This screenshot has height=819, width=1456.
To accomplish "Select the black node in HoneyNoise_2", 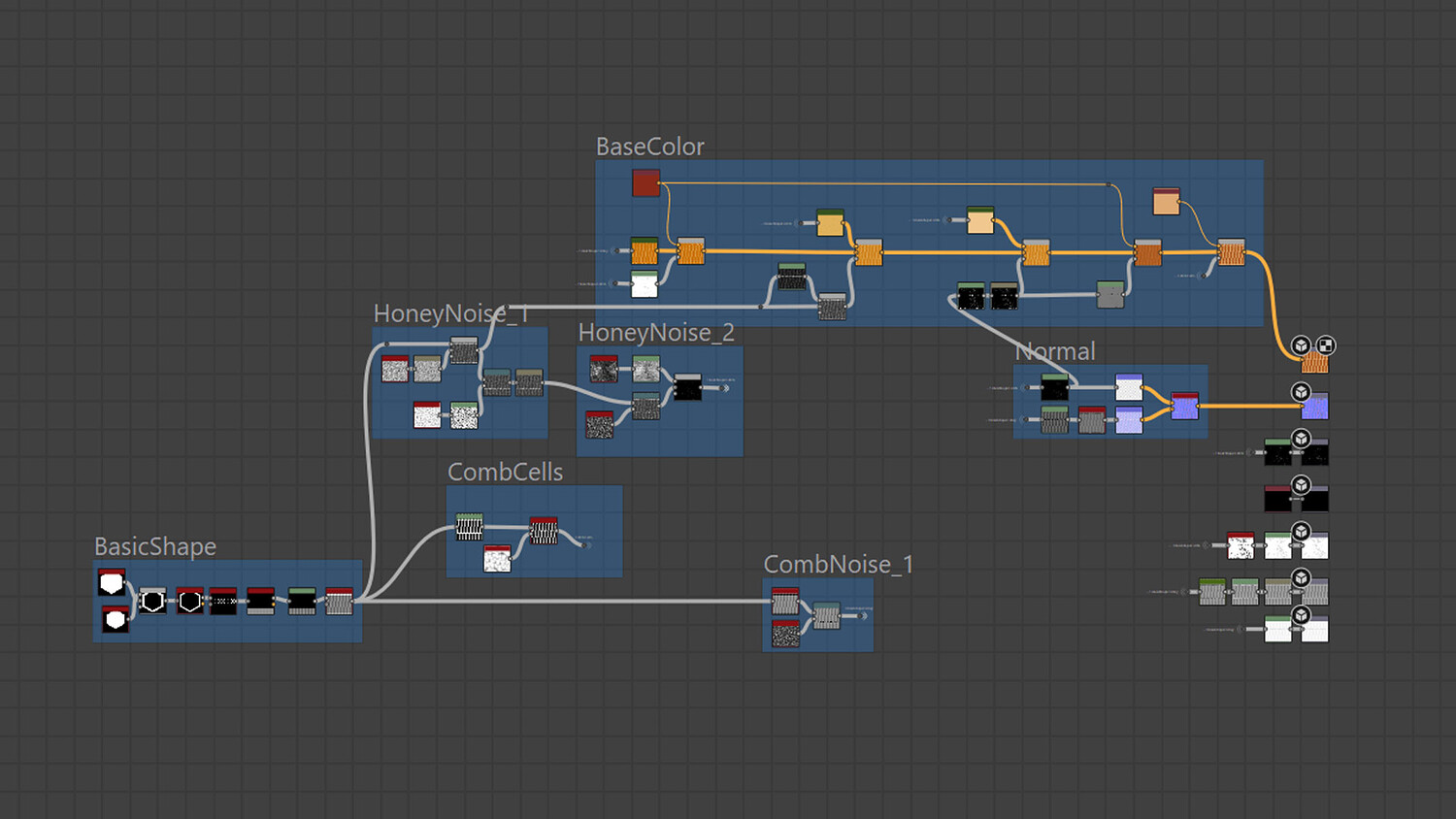I will point(687,387).
